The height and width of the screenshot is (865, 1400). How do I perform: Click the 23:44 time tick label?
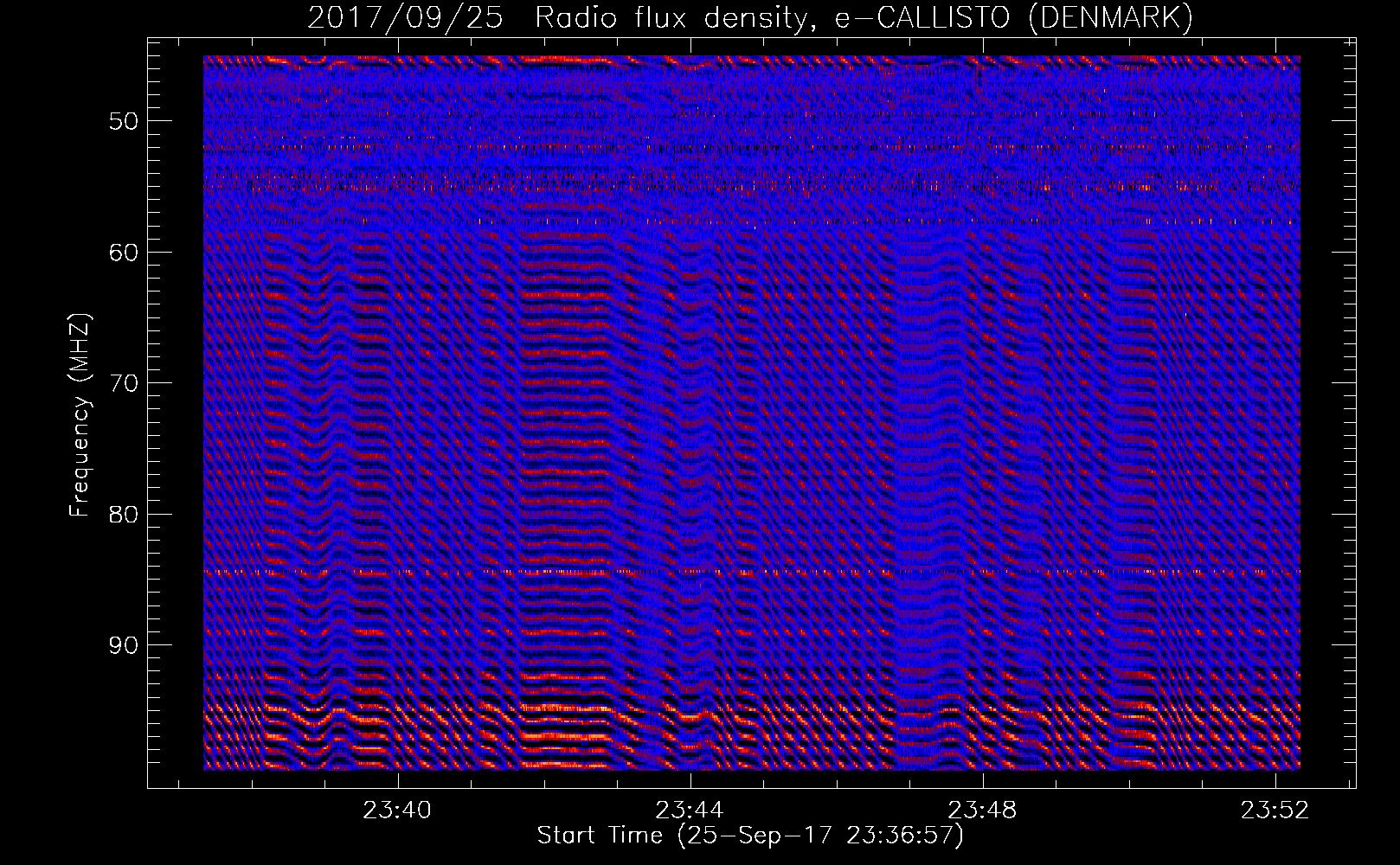tap(690, 811)
